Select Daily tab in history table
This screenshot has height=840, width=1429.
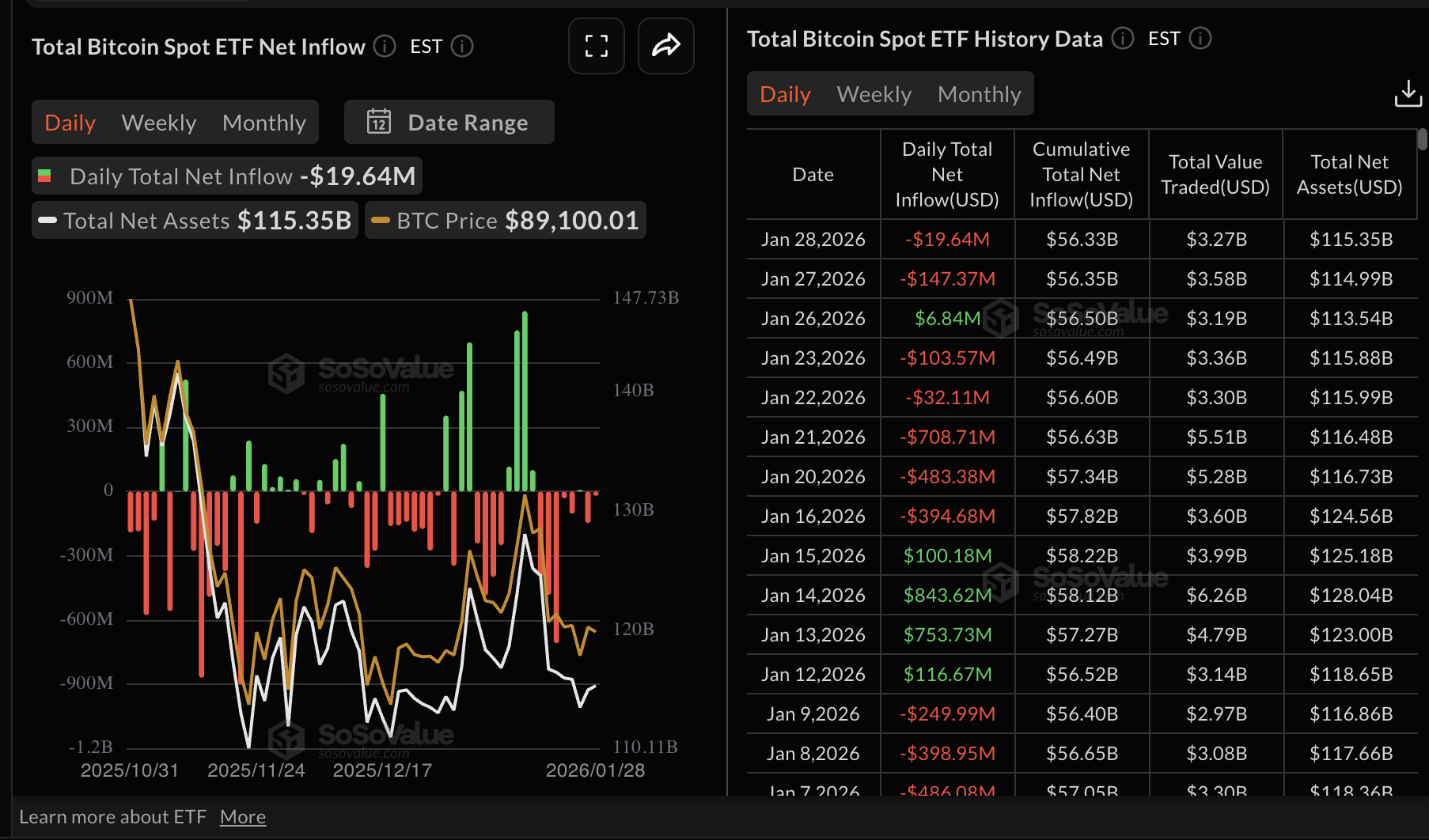tap(785, 94)
